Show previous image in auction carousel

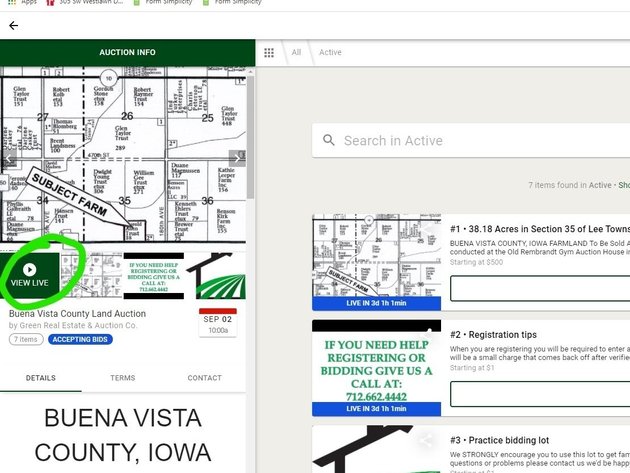(8, 158)
